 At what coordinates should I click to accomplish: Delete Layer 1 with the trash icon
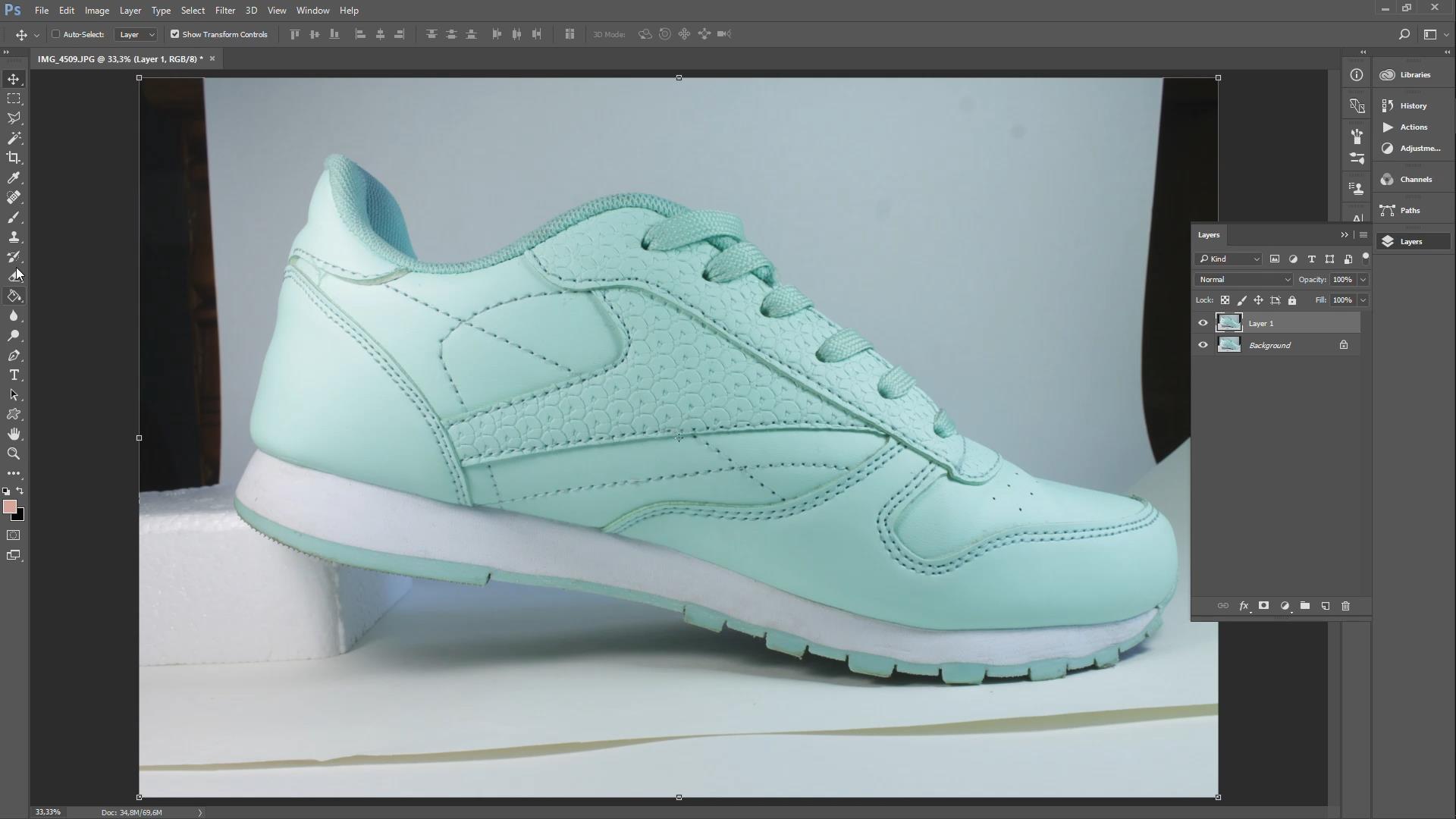1345,606
